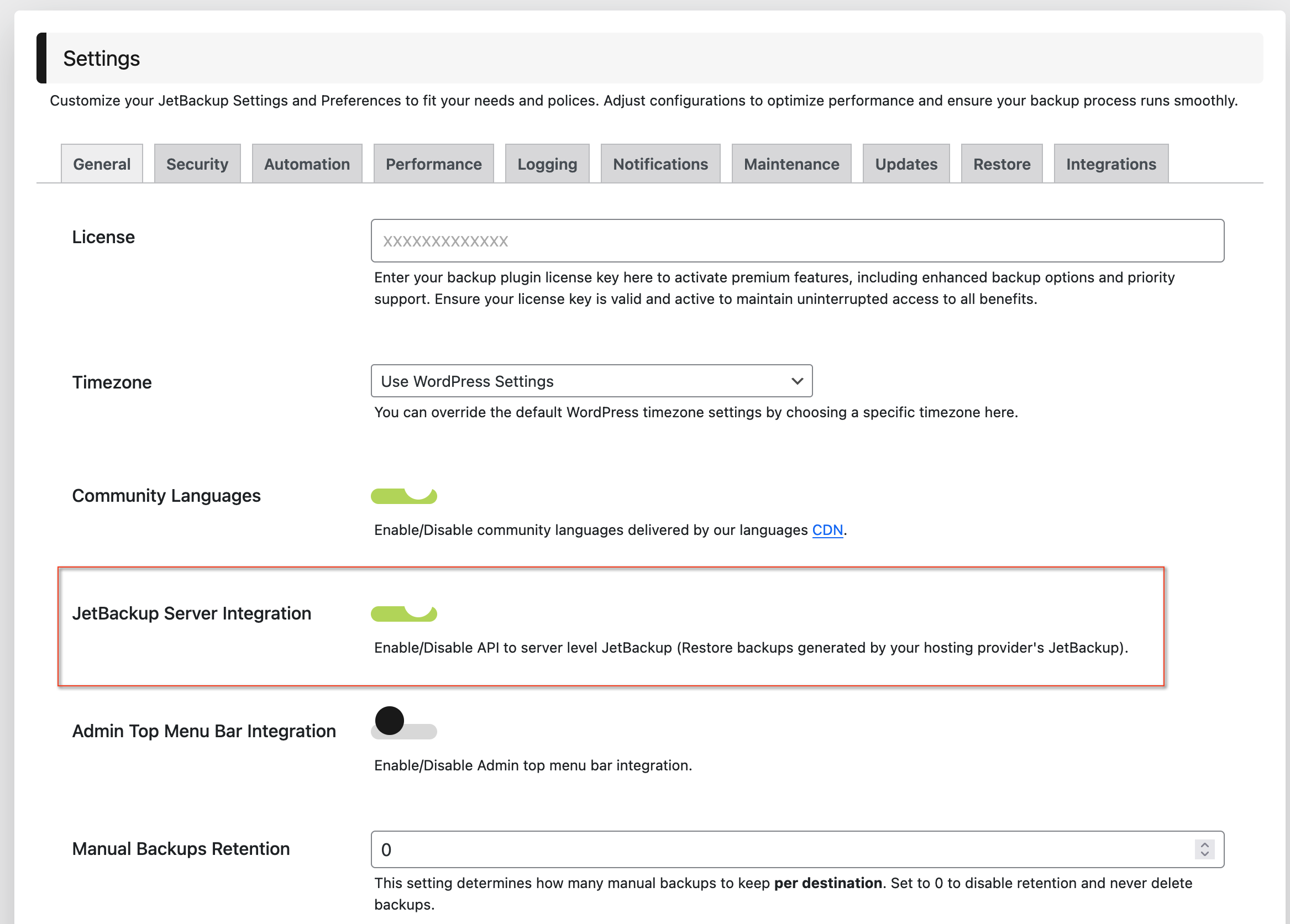Open the Maintenance tab

tap(790, 164)
